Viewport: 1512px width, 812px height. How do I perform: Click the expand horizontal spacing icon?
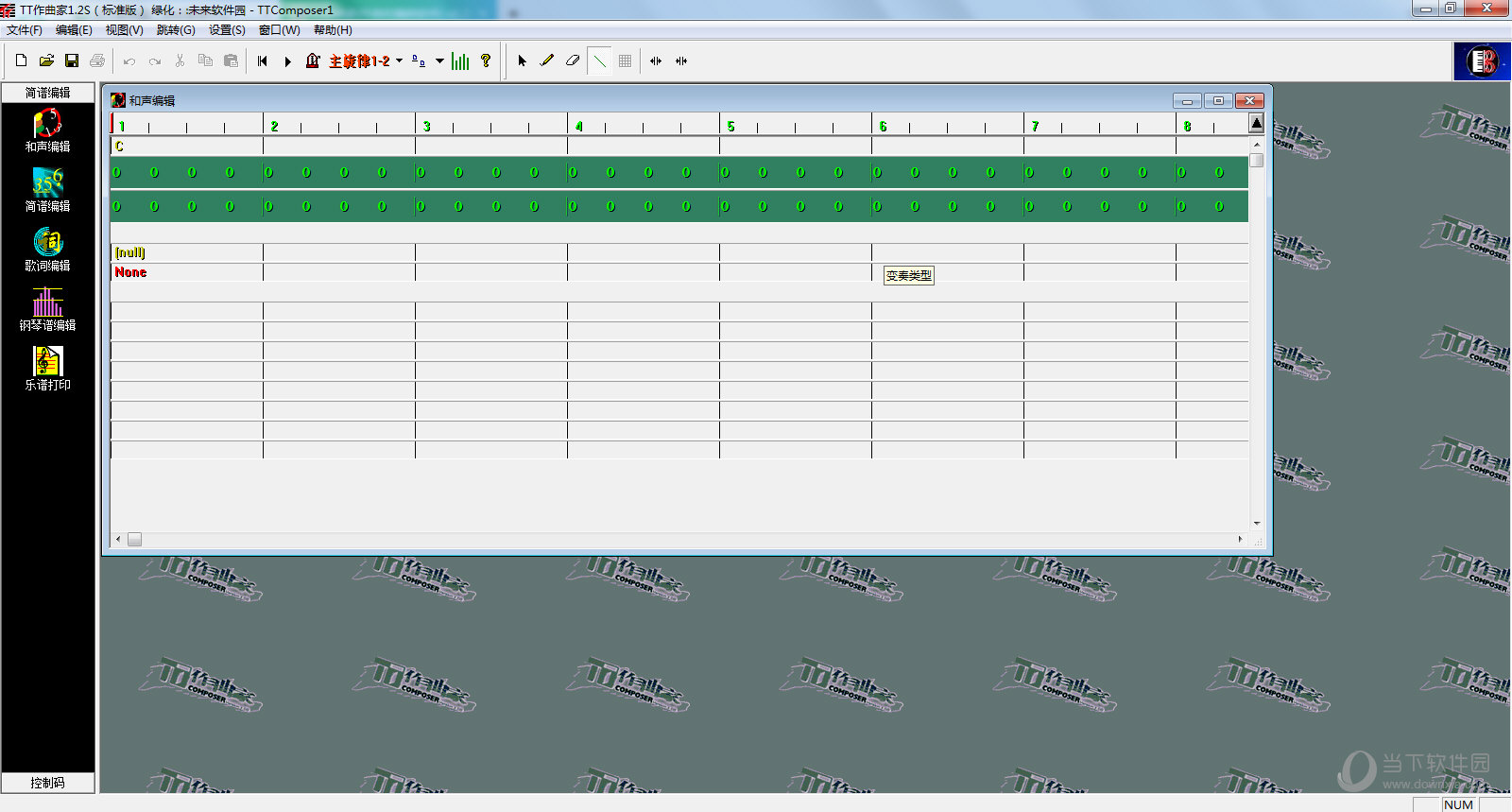pos(656,60)
